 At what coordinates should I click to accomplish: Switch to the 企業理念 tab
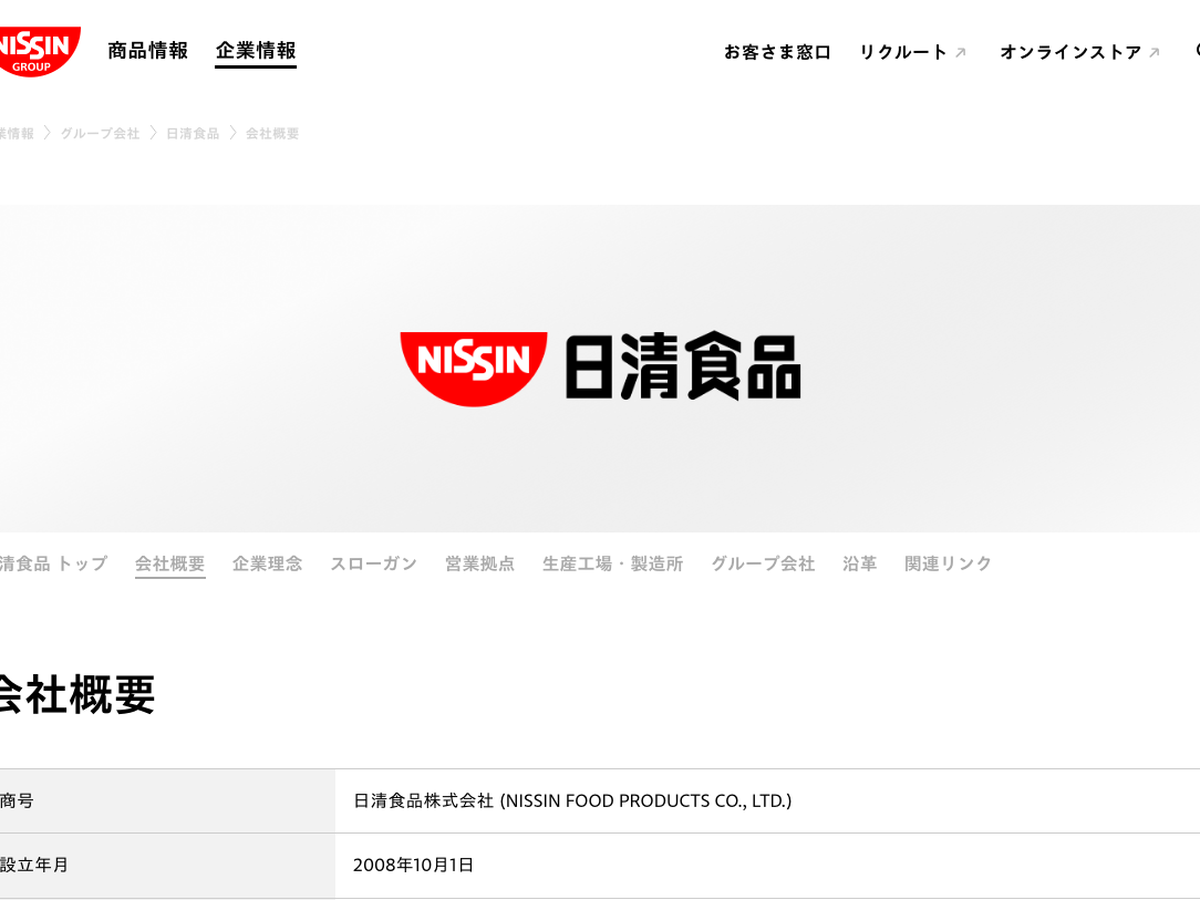pyautogui.click(x=267, y=564)
